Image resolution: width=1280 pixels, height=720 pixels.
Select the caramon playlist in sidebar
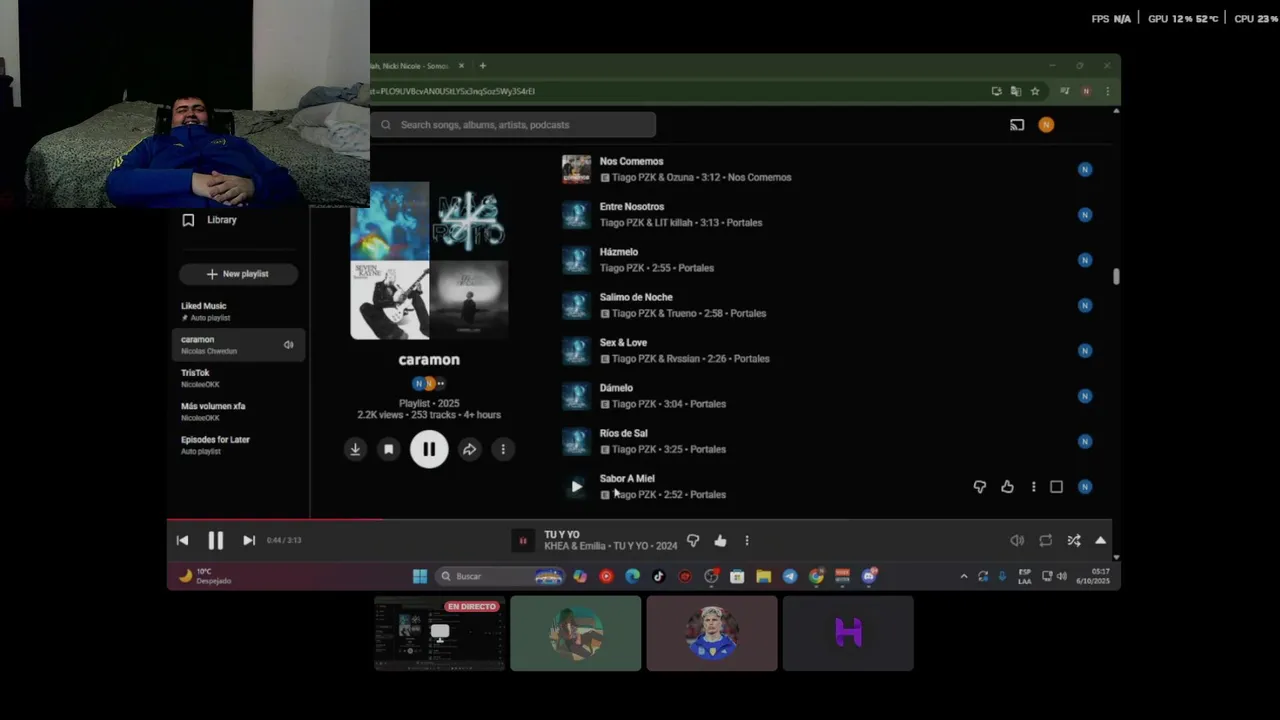238,345
